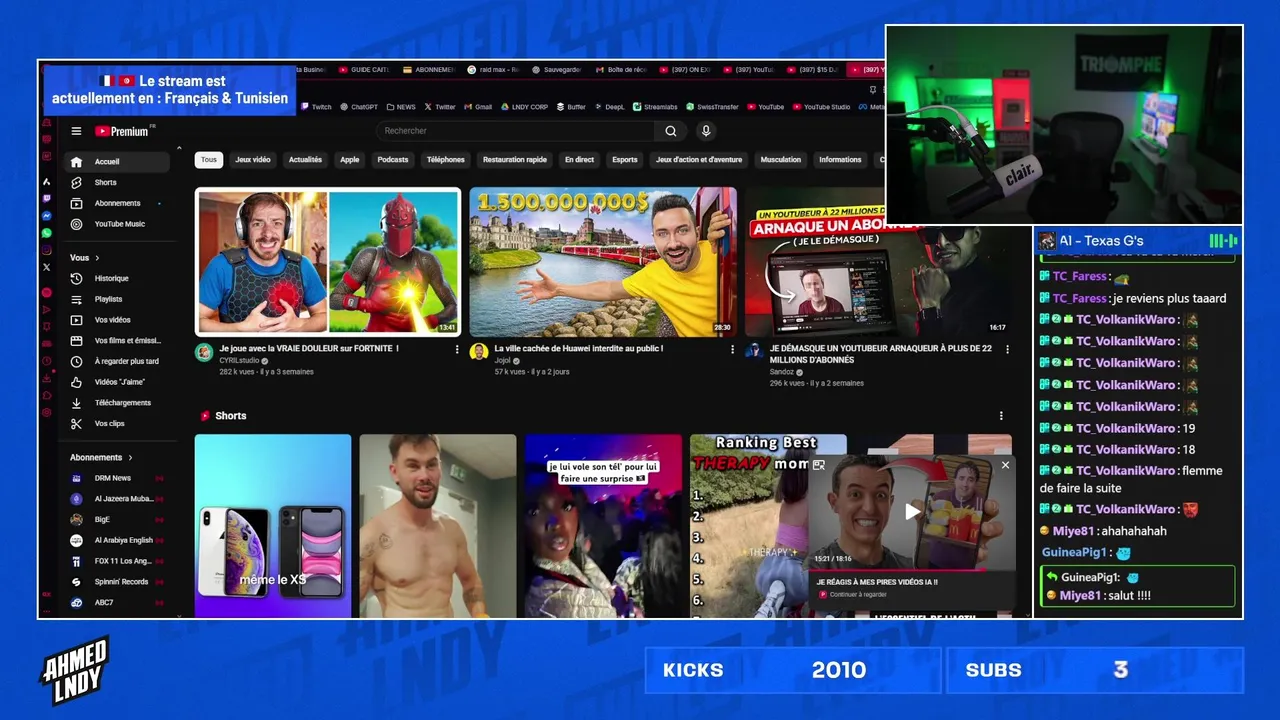Screen dimensions: 1280x720
Task: Open the Al Jazeera Mubasher subscription
Action: 117,498
